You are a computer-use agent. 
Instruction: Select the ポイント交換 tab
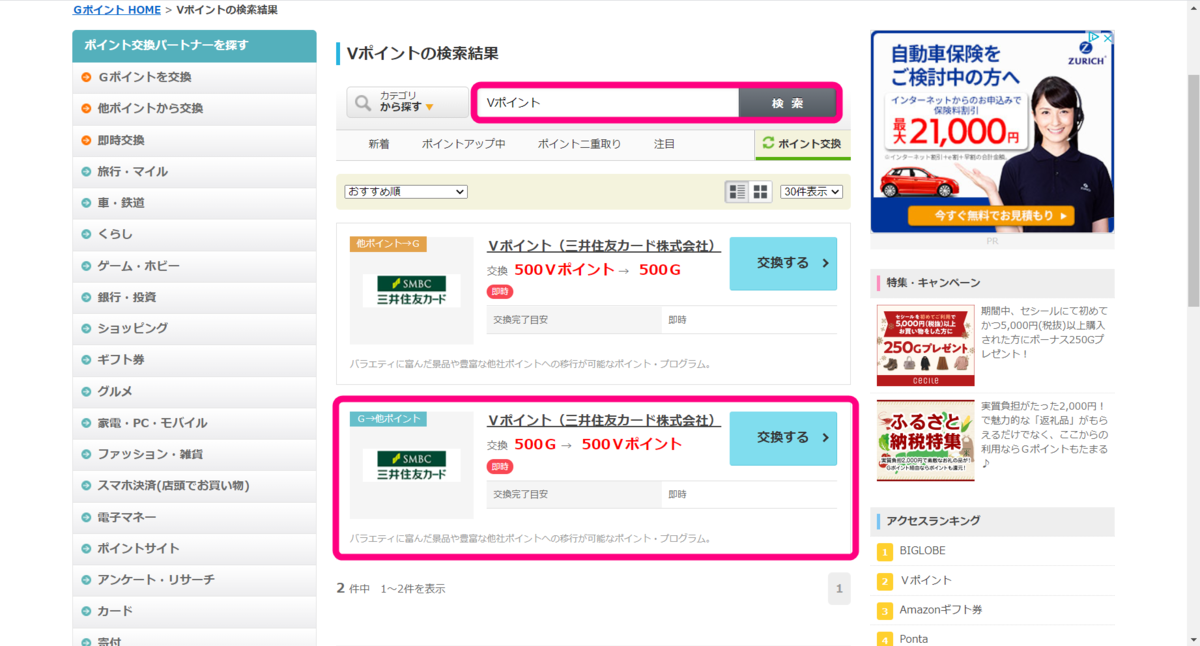pyautogui.click(x=803, y=144)
